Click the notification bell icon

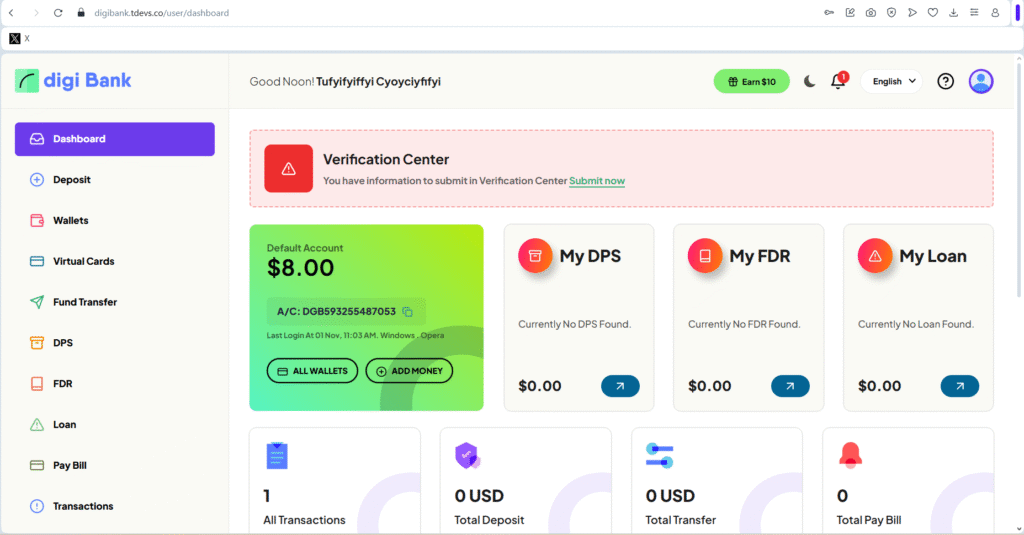click(x=838, y=82)
